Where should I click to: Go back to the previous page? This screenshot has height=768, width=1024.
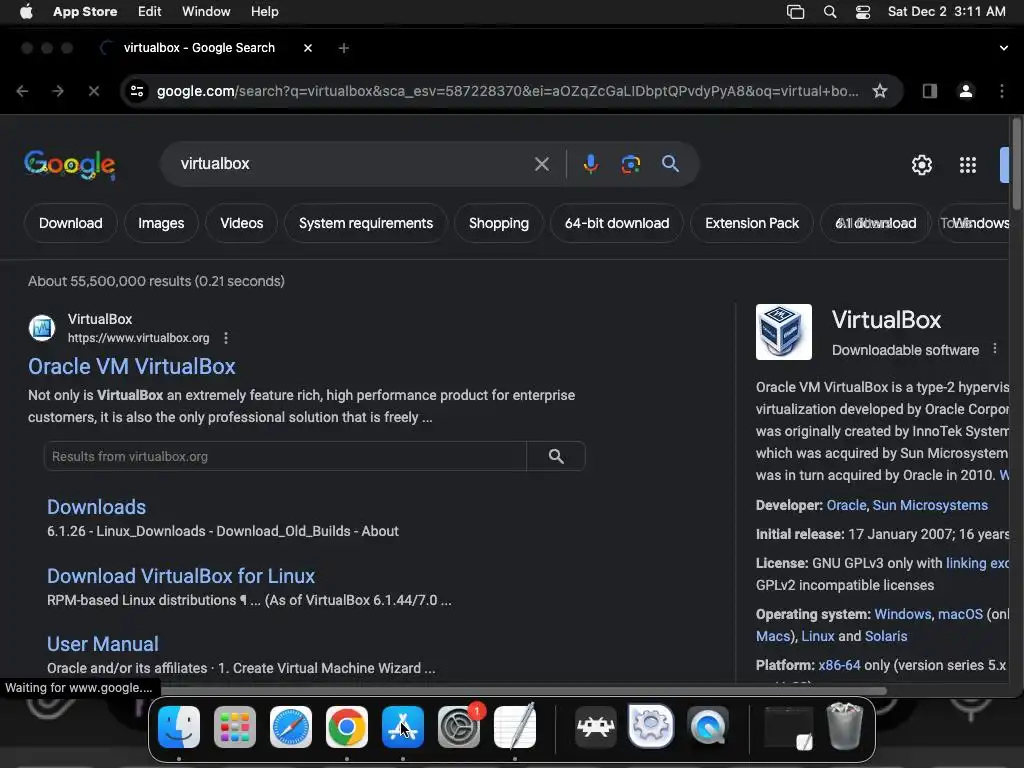(x=22, y=91)
